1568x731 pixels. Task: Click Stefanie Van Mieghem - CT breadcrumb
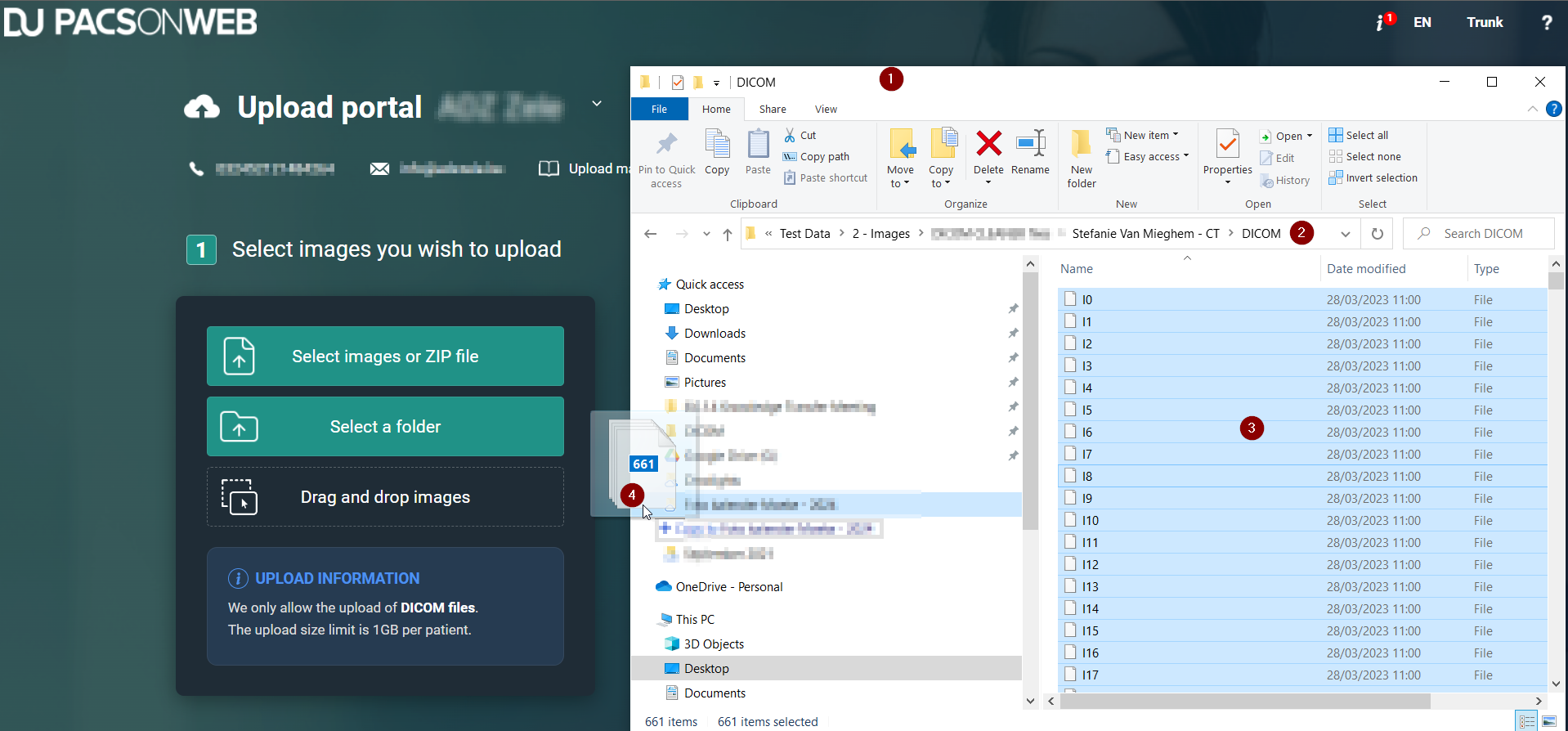[1145, 234]
